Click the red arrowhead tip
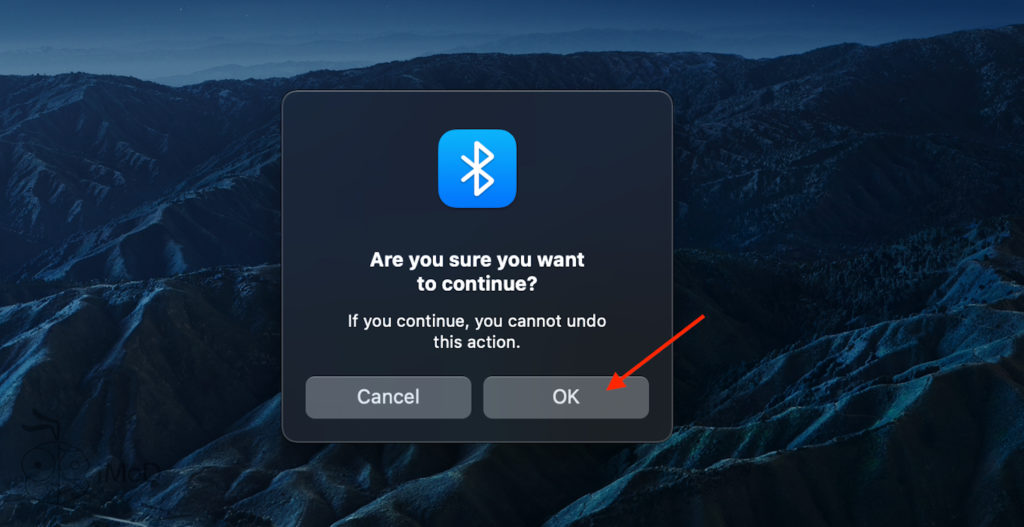The image size is (1024, 527). 611,387
